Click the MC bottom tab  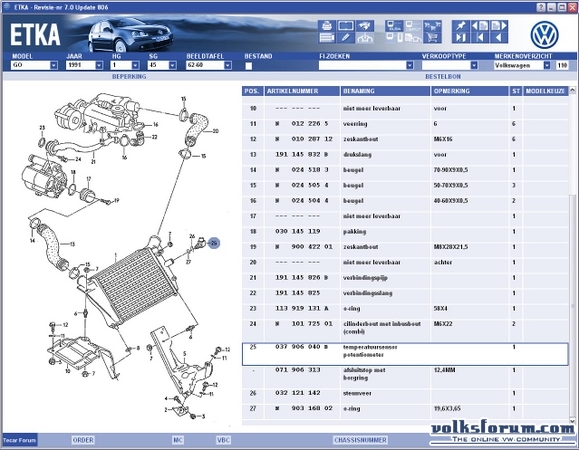pos(178,440)
